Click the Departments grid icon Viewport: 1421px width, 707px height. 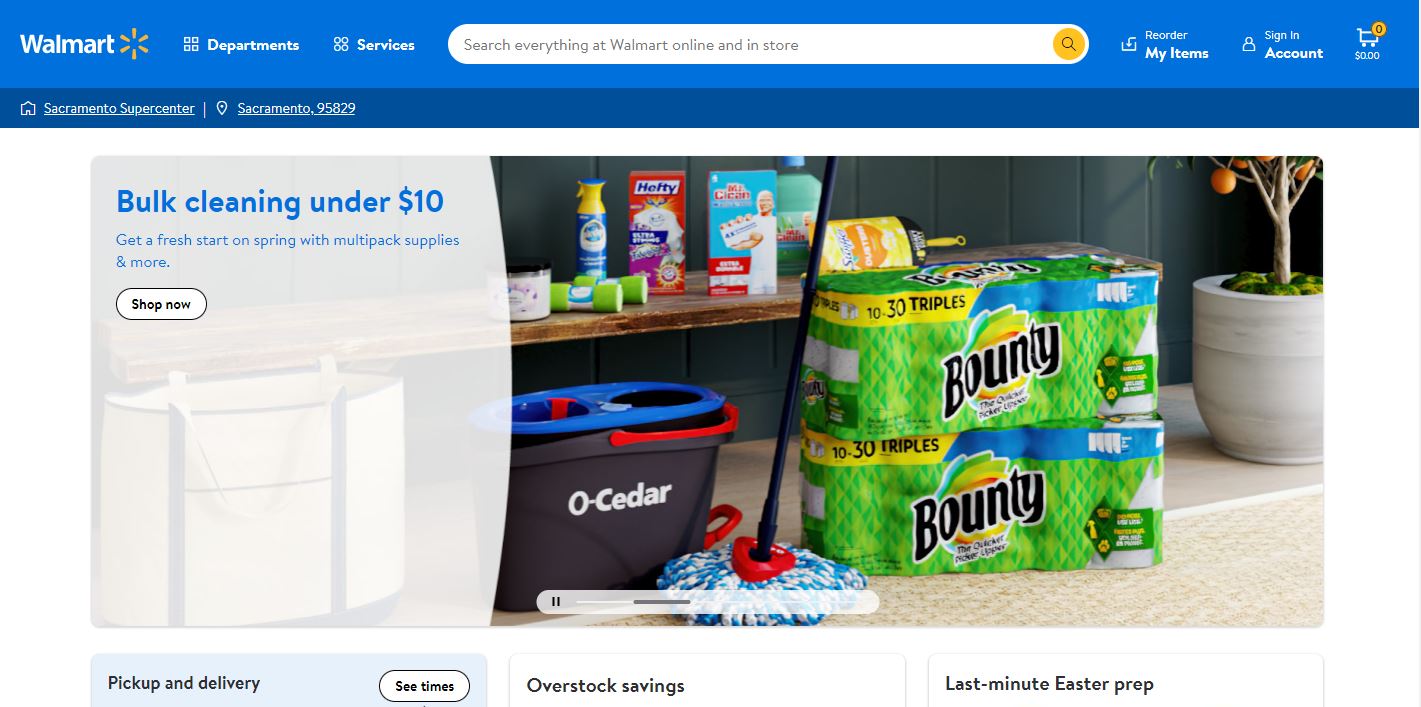(191, 44)
